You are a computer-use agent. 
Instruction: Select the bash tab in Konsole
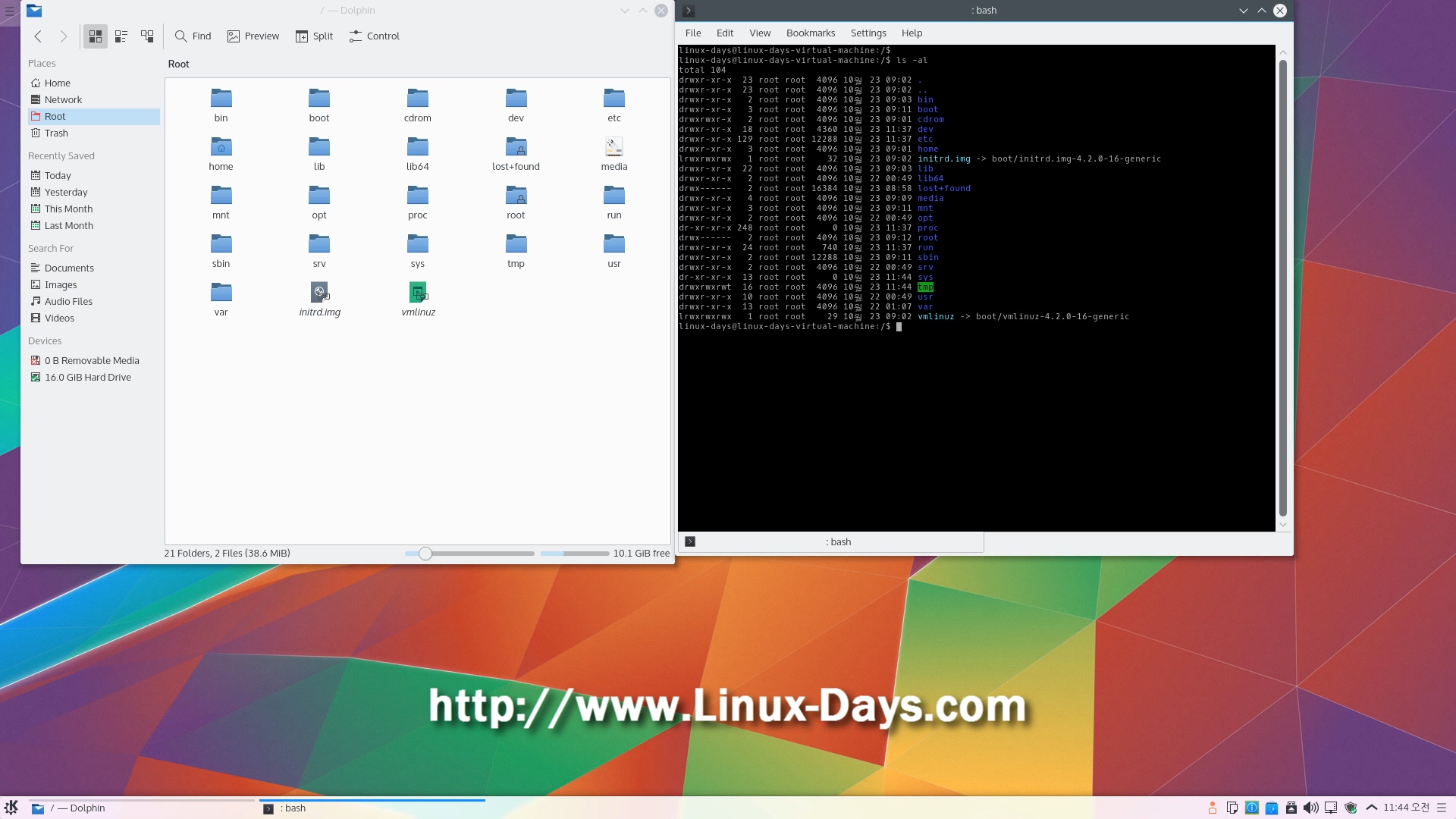click(831, 542)
